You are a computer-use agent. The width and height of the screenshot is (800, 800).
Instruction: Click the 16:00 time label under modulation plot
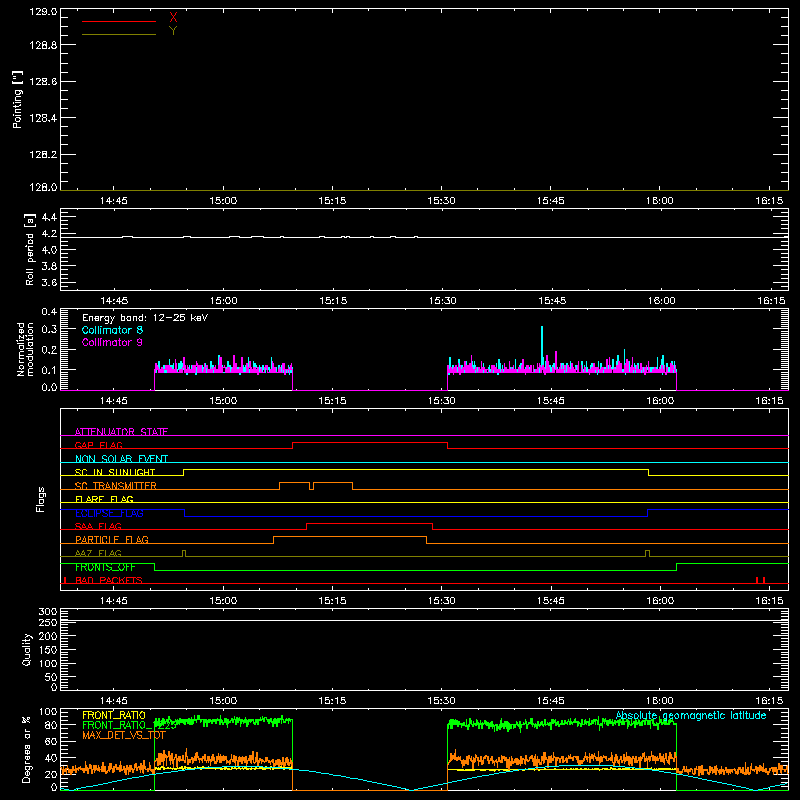coord(660,401)
